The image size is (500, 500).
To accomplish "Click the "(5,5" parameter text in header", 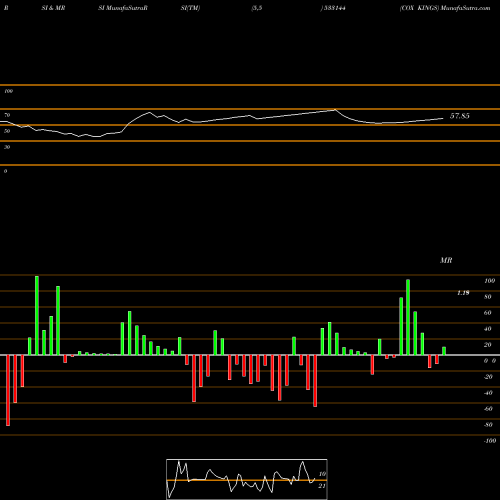I will (x=257, y=8).
